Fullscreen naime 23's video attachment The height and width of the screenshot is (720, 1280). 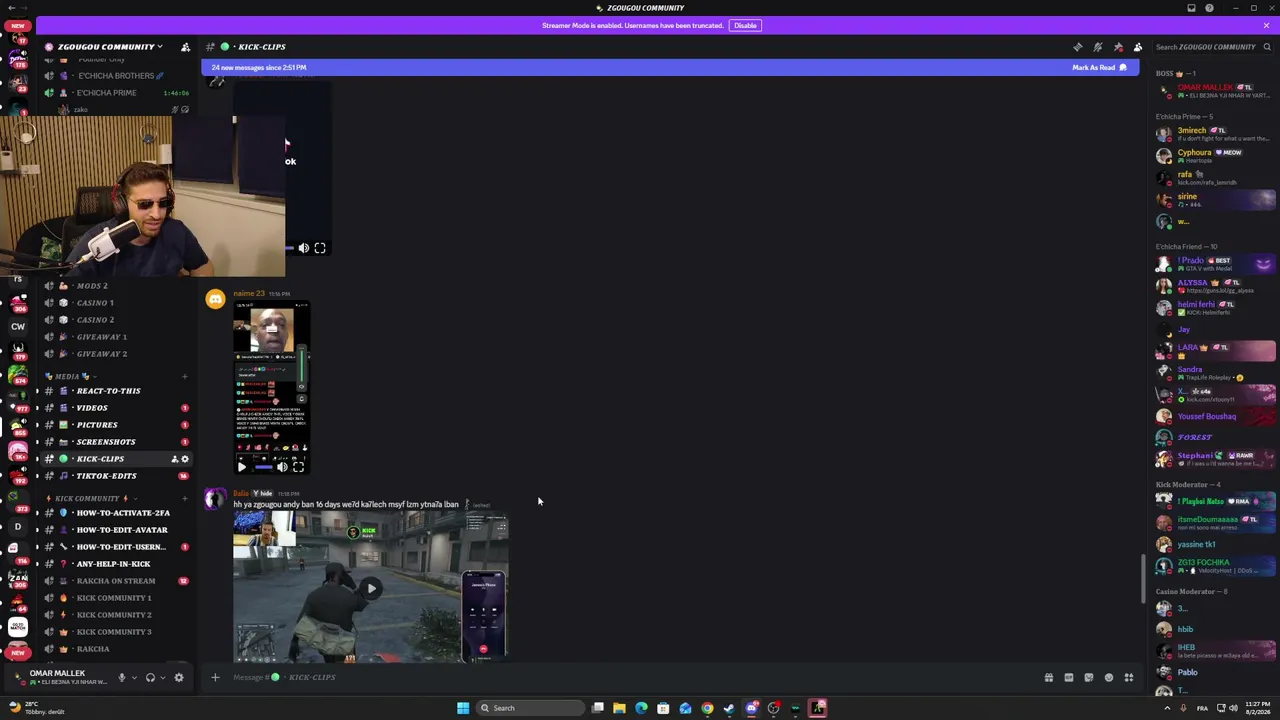pyautogui.click(x=298, y=467)
